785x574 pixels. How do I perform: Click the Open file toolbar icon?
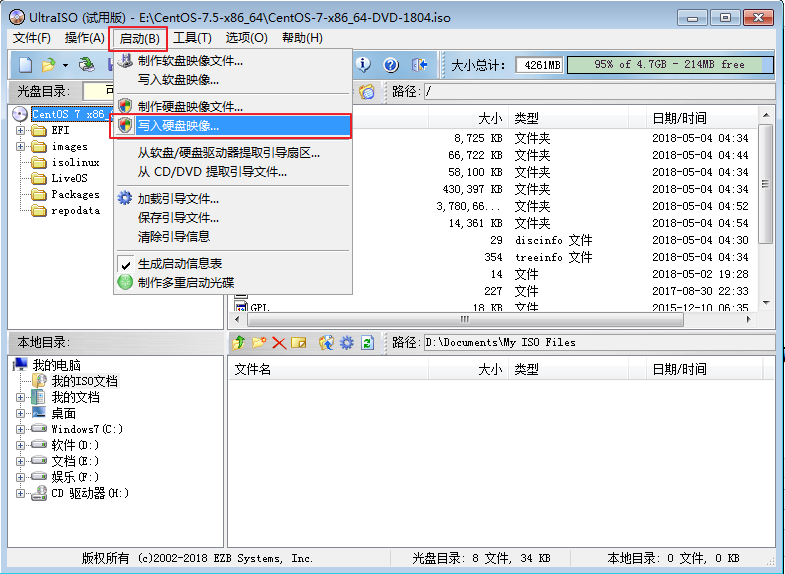click(x=48, y=65)
